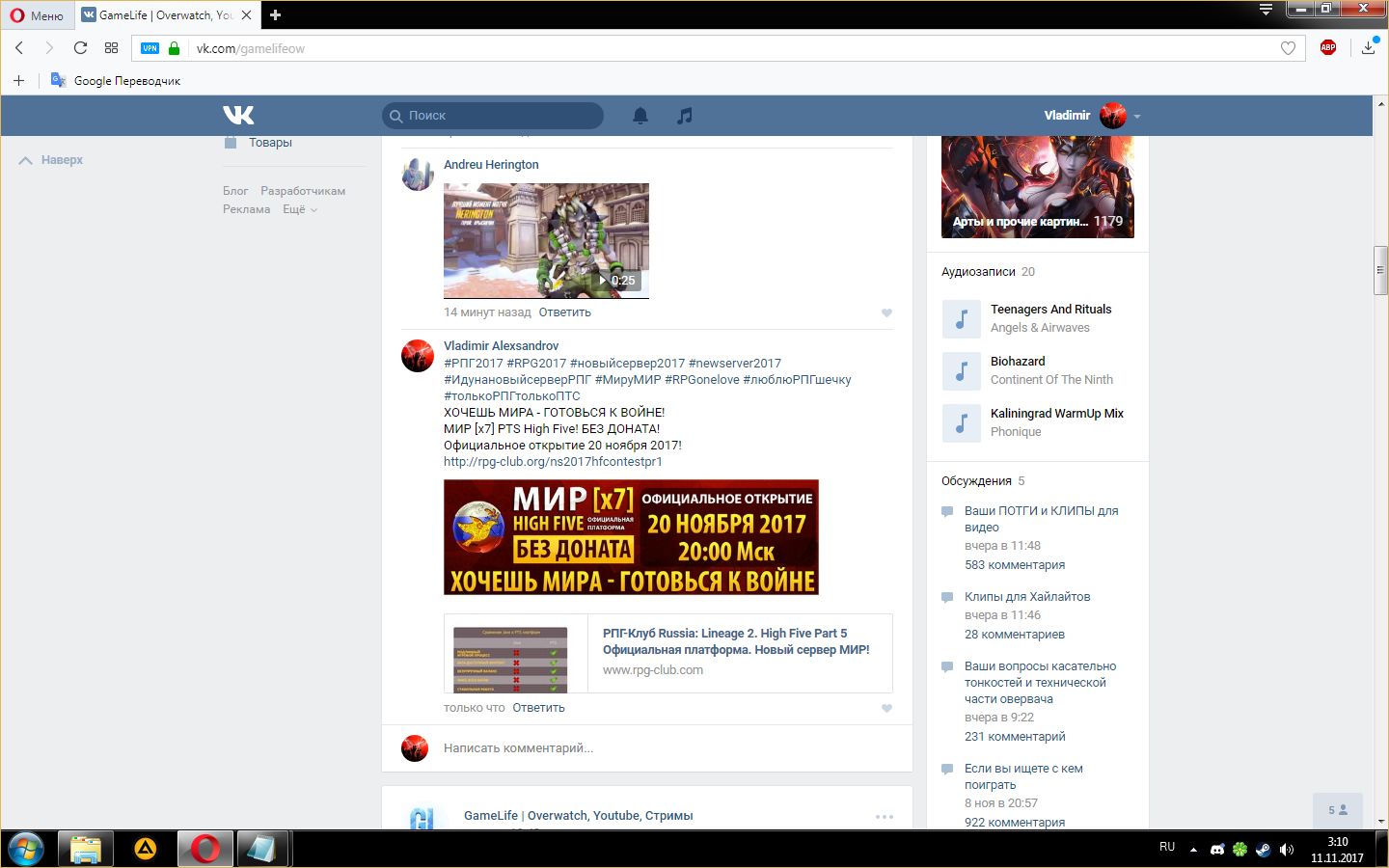
Task: Open GameLife post author link
Action: coord(578,816)
